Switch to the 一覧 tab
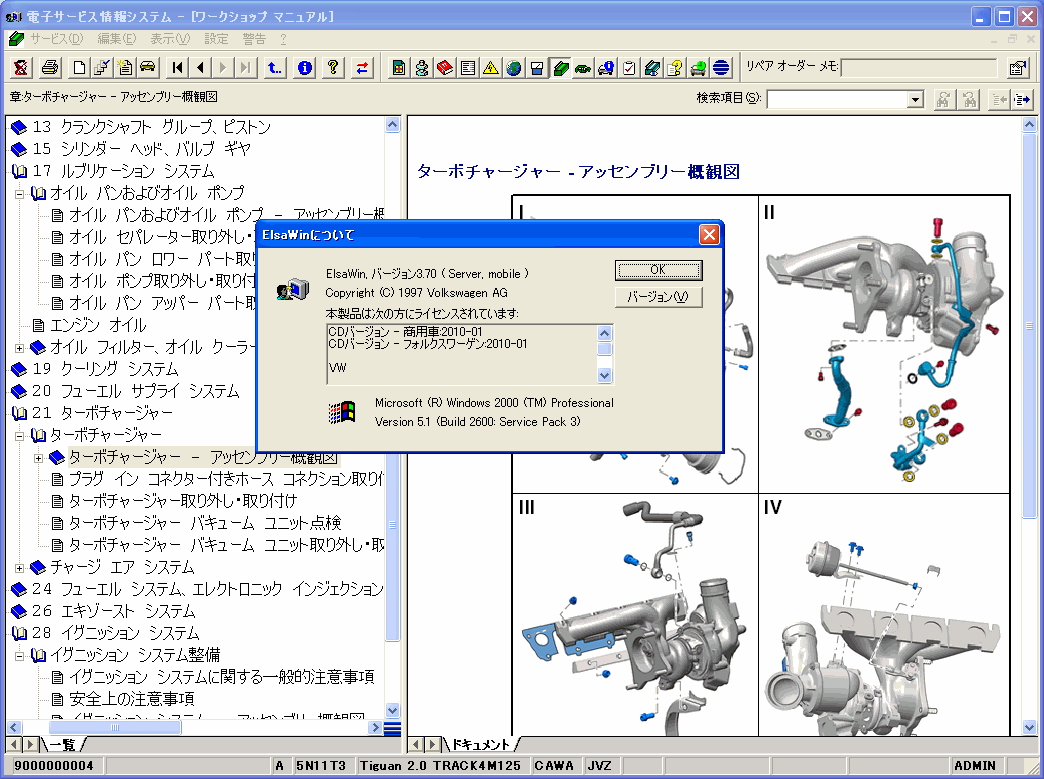 [63, 744]
